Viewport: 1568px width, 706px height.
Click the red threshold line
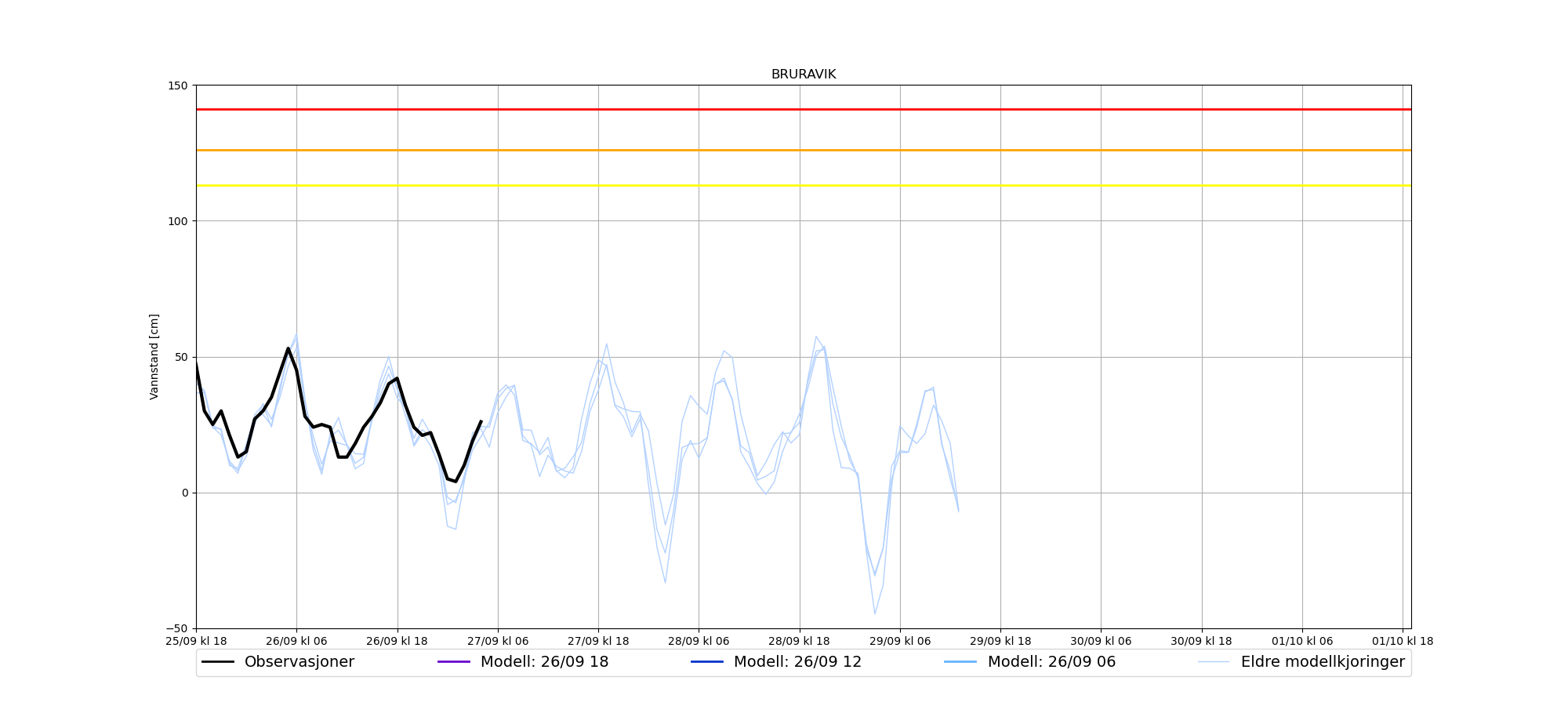804,109
